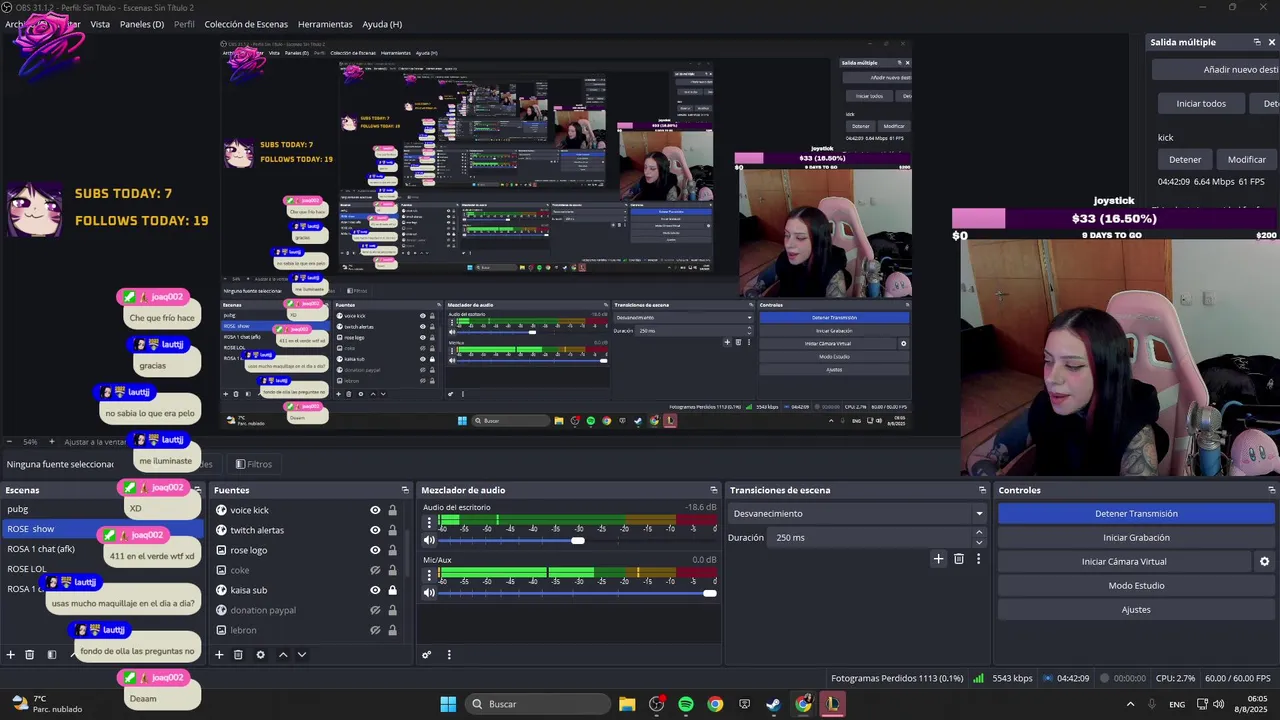Select the pubg scene
The image size is (1280, 720).
click(18, 509)
